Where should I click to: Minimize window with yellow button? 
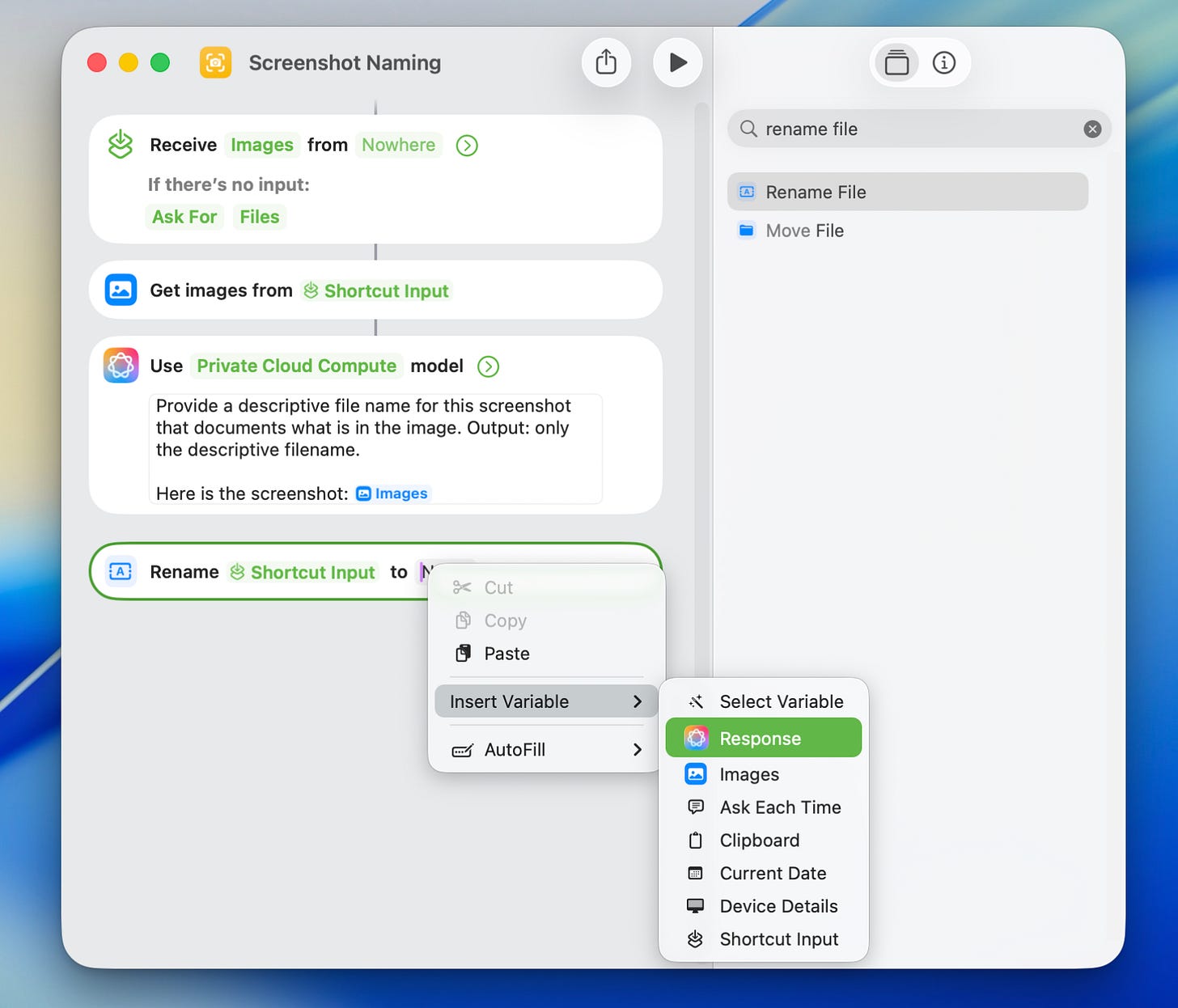pos(129,62)
